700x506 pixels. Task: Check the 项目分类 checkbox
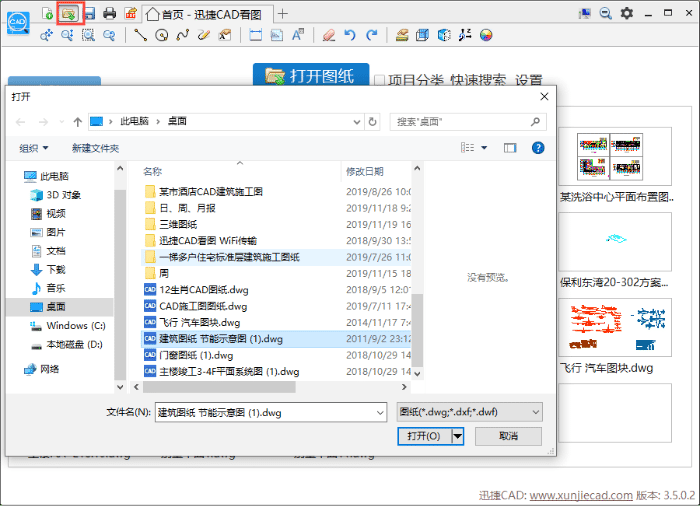coord(379,81)
